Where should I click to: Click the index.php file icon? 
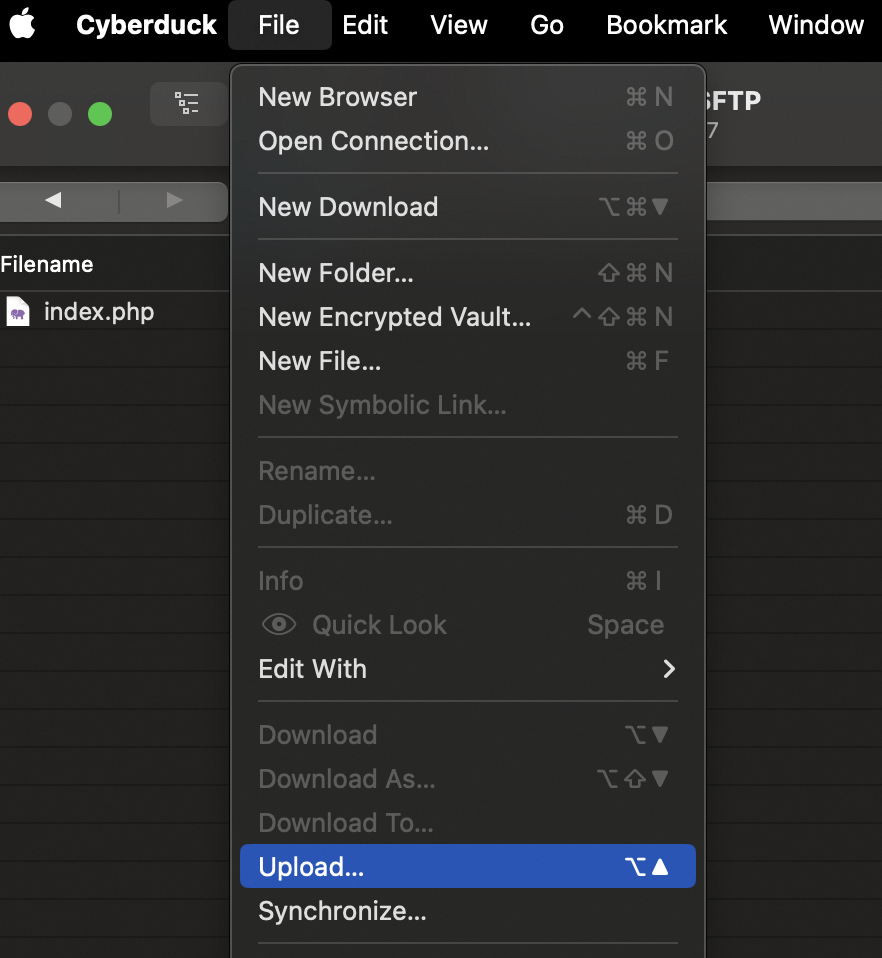coord(18,312)
